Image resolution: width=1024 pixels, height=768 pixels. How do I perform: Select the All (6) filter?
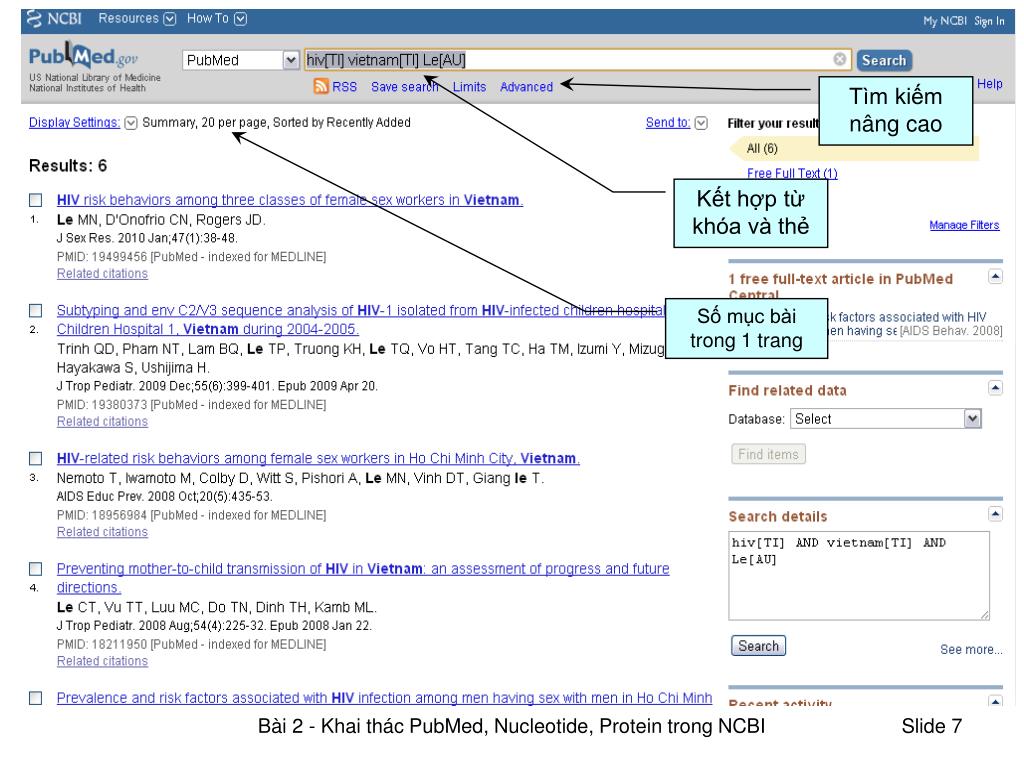pos(762,148)
